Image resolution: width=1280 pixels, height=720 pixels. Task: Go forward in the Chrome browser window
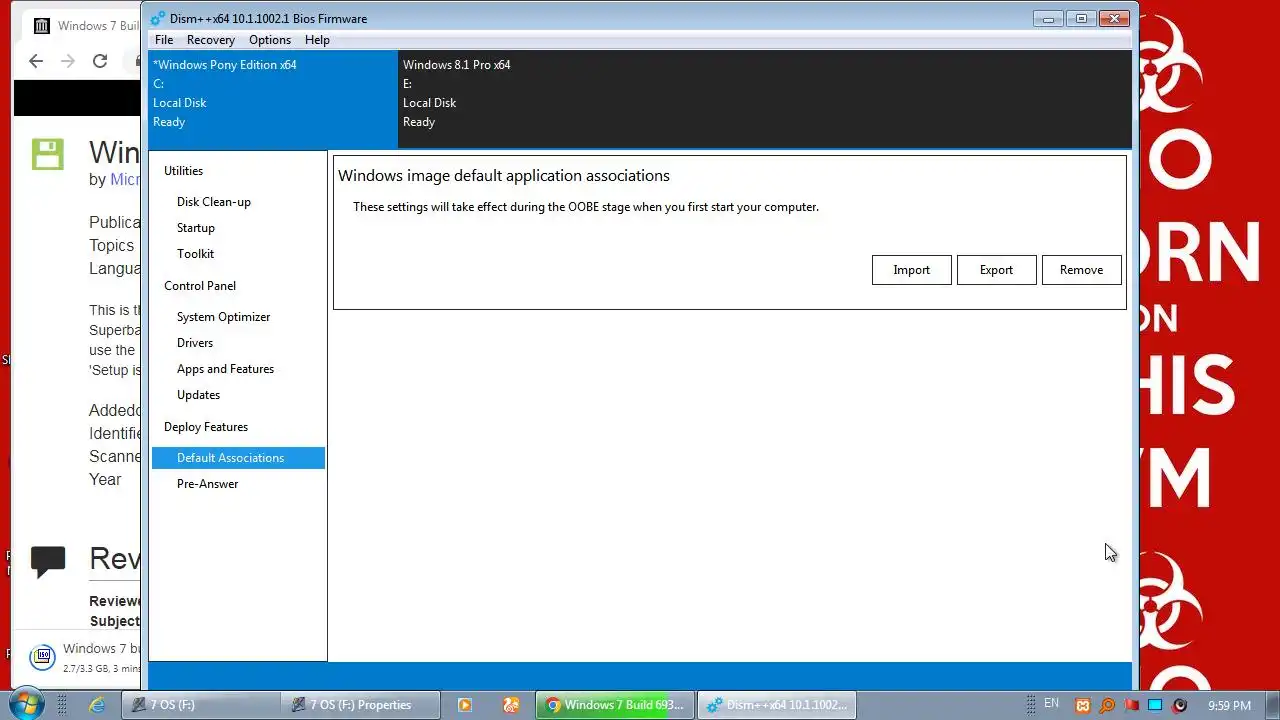68,61
